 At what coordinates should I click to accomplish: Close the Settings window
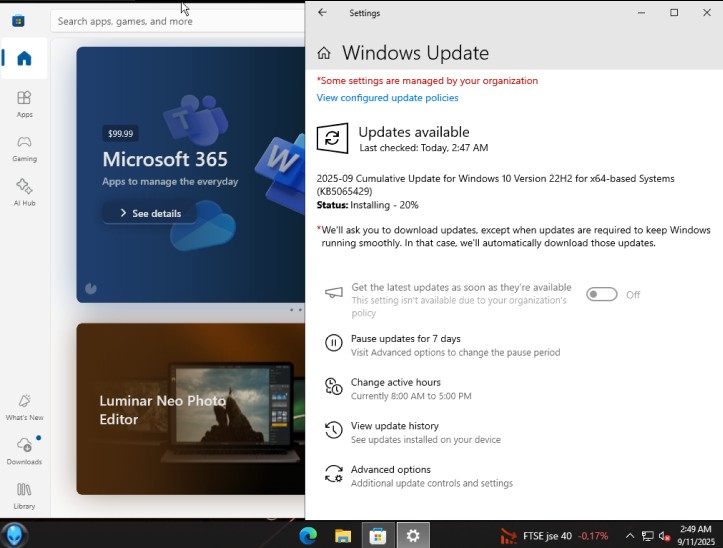[x=707, y=13]
